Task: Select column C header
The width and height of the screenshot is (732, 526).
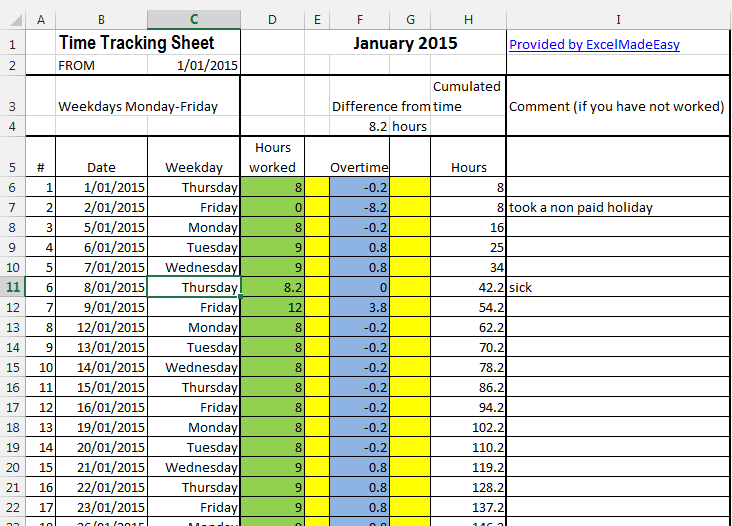Action: tap(194, 19)
